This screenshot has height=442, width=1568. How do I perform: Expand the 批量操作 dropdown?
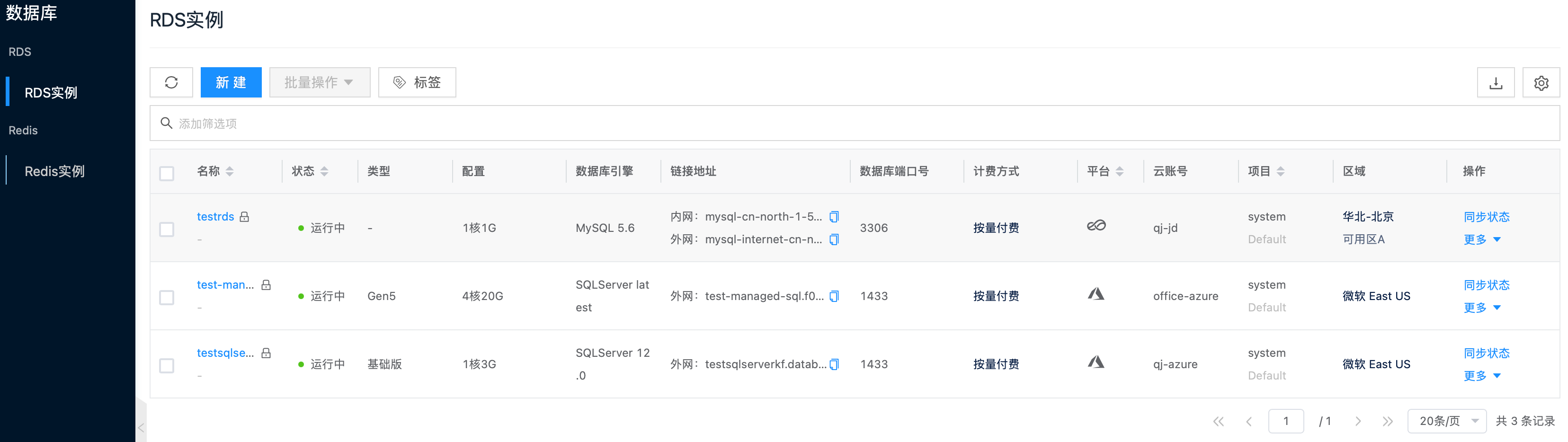(x=319, y=82)
